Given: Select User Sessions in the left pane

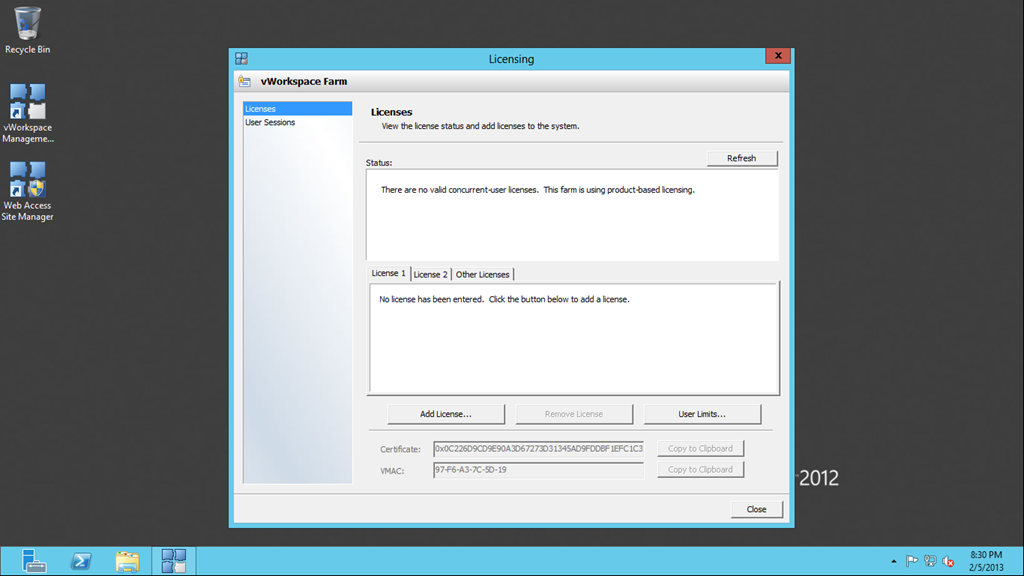Looking at the screenshot, I should [x=297, y=122].
